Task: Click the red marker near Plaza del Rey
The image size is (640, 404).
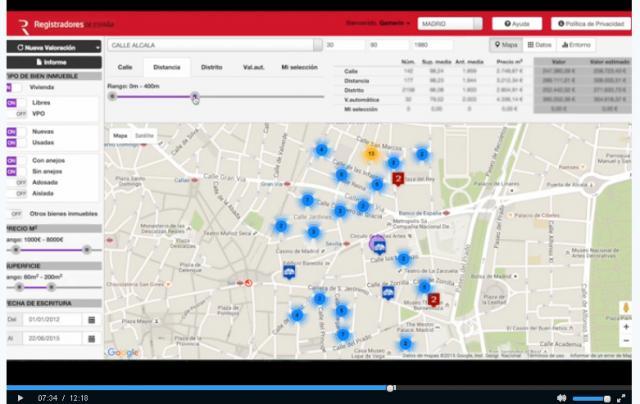Action: coord(398,179)
